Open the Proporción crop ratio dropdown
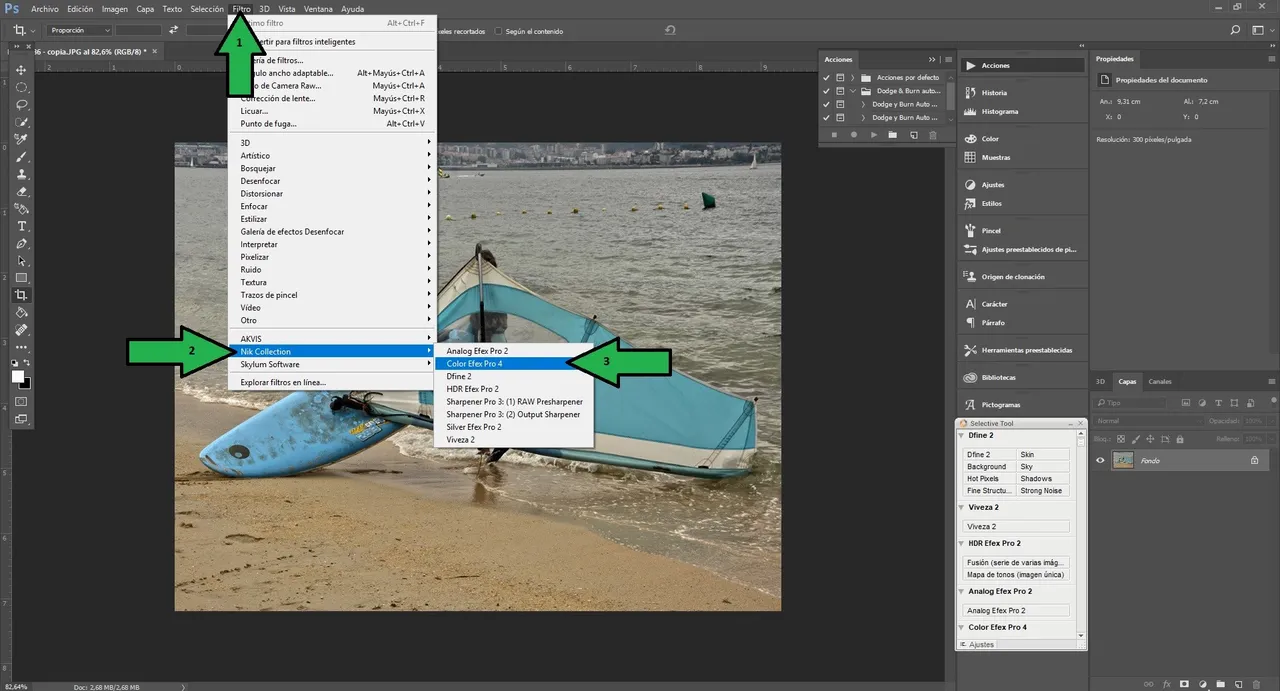 (79, 31)
